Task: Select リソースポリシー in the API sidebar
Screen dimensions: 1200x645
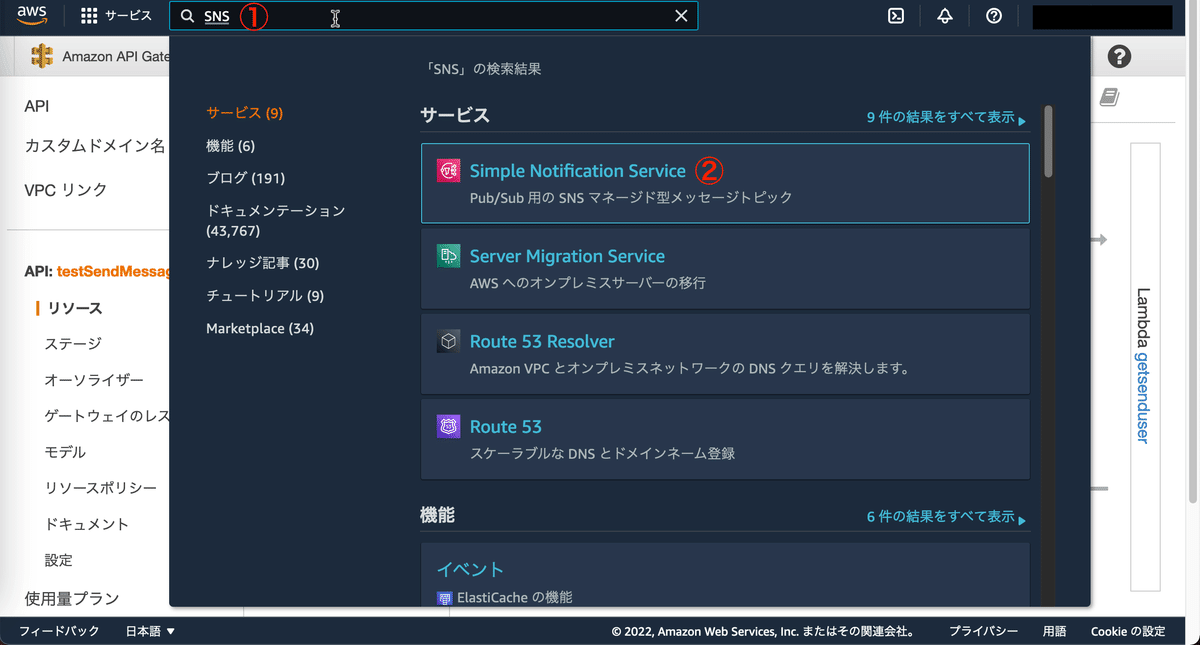Action: (100, 488)
